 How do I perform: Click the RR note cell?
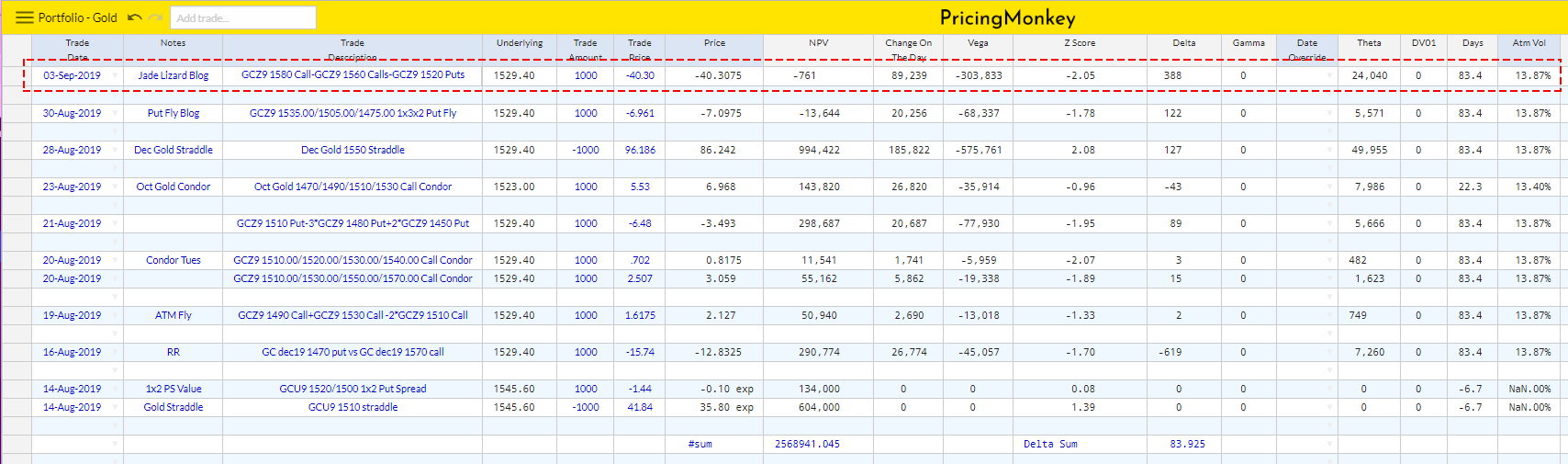(173, 352)
